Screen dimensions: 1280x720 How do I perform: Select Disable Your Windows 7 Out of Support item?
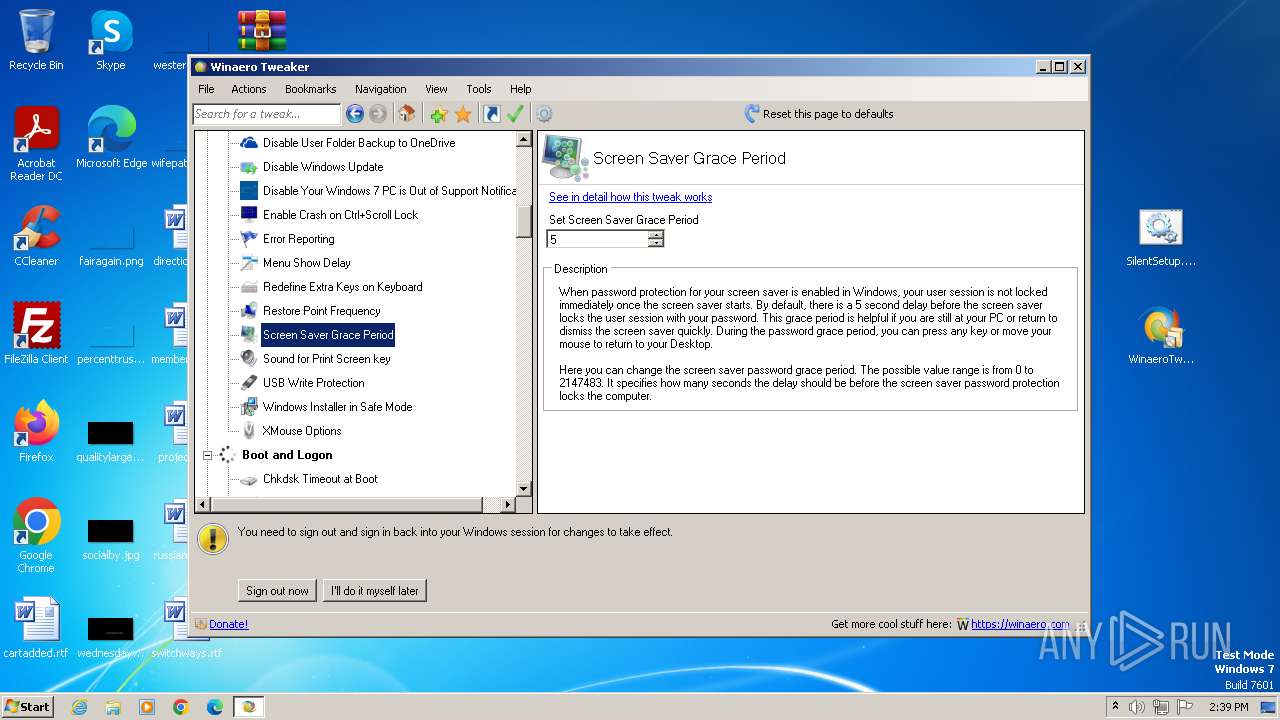(389, 191)
